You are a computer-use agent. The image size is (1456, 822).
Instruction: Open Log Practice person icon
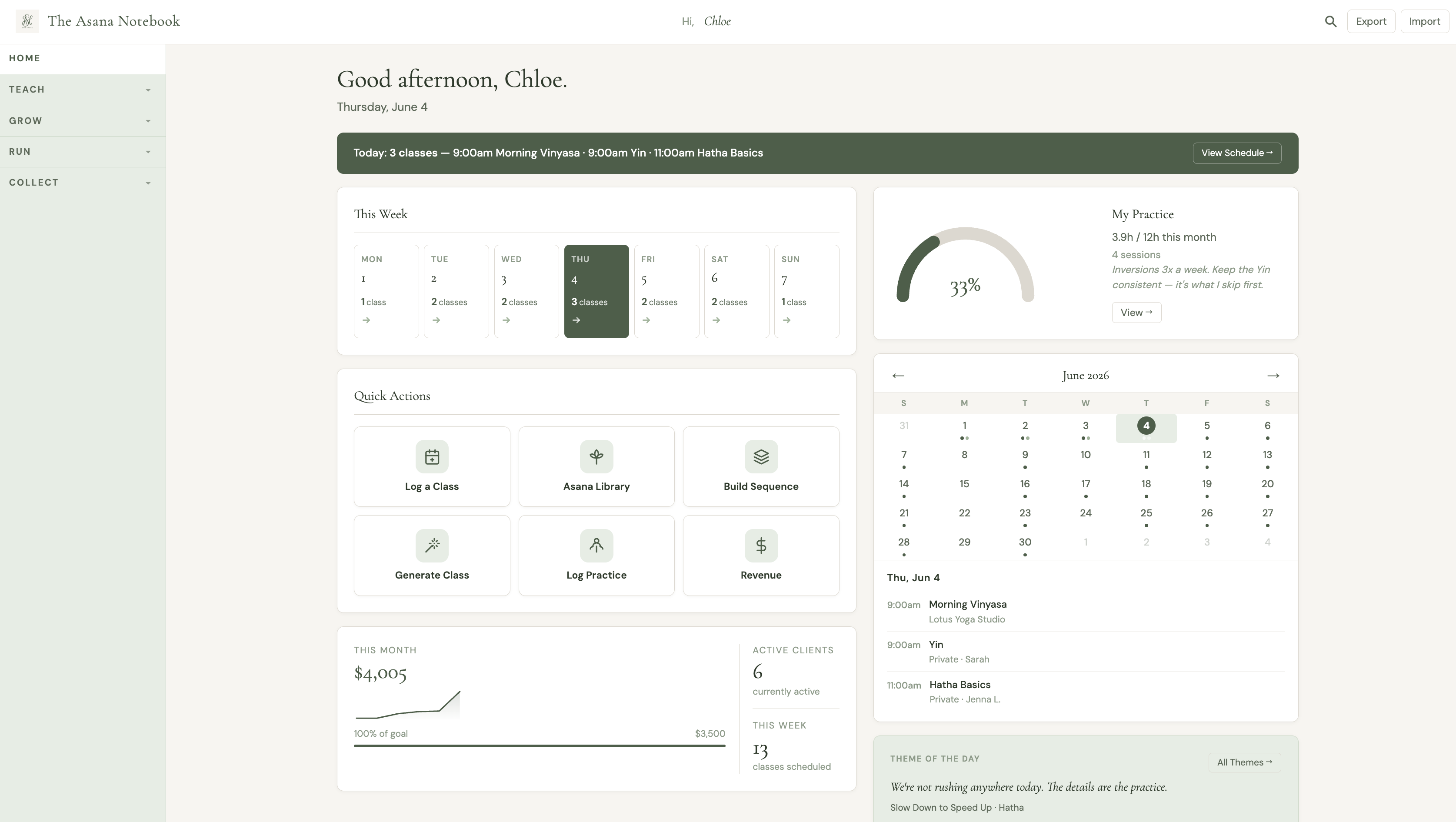coord(596,546)
